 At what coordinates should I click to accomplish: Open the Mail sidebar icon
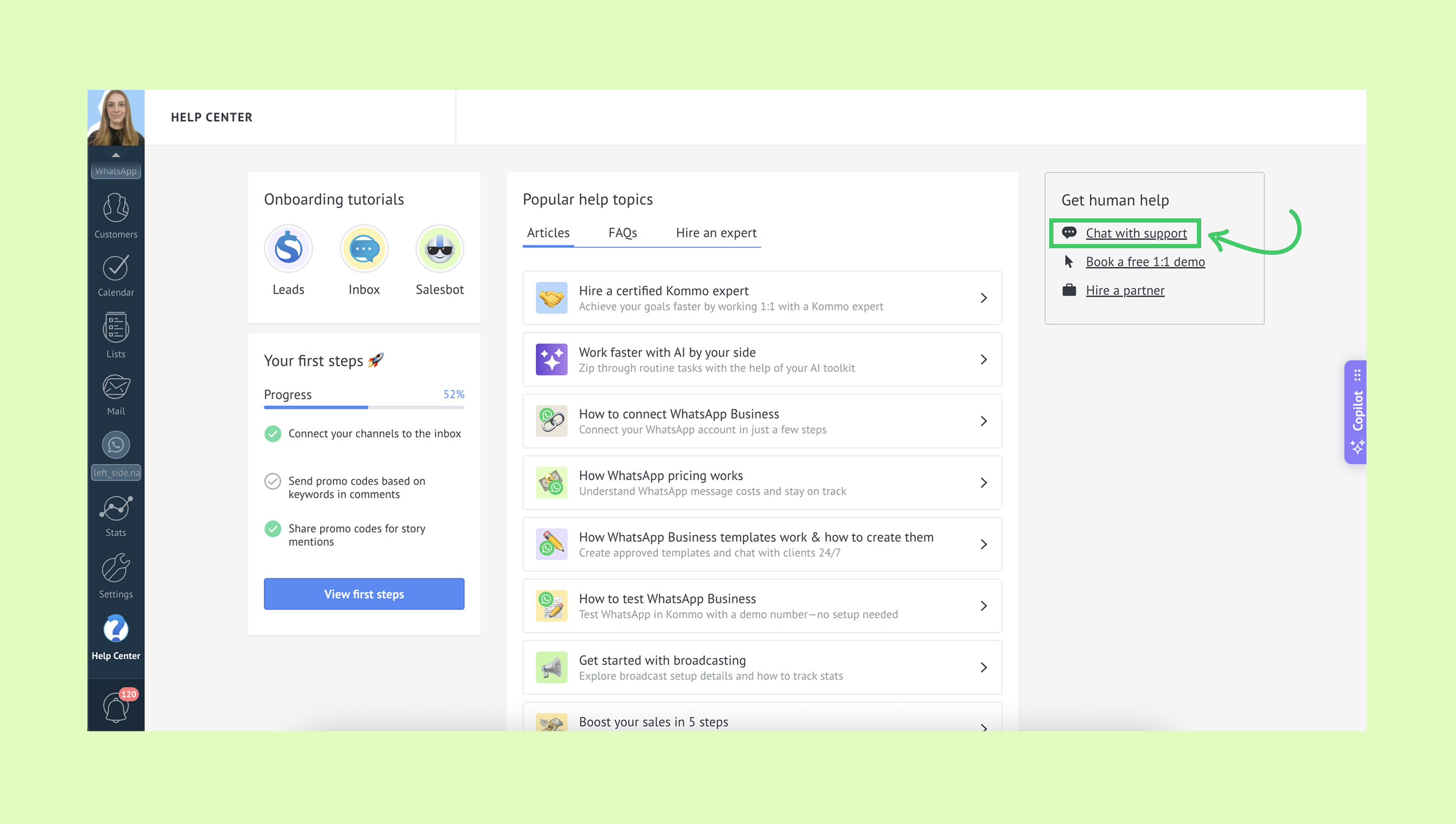116,387
